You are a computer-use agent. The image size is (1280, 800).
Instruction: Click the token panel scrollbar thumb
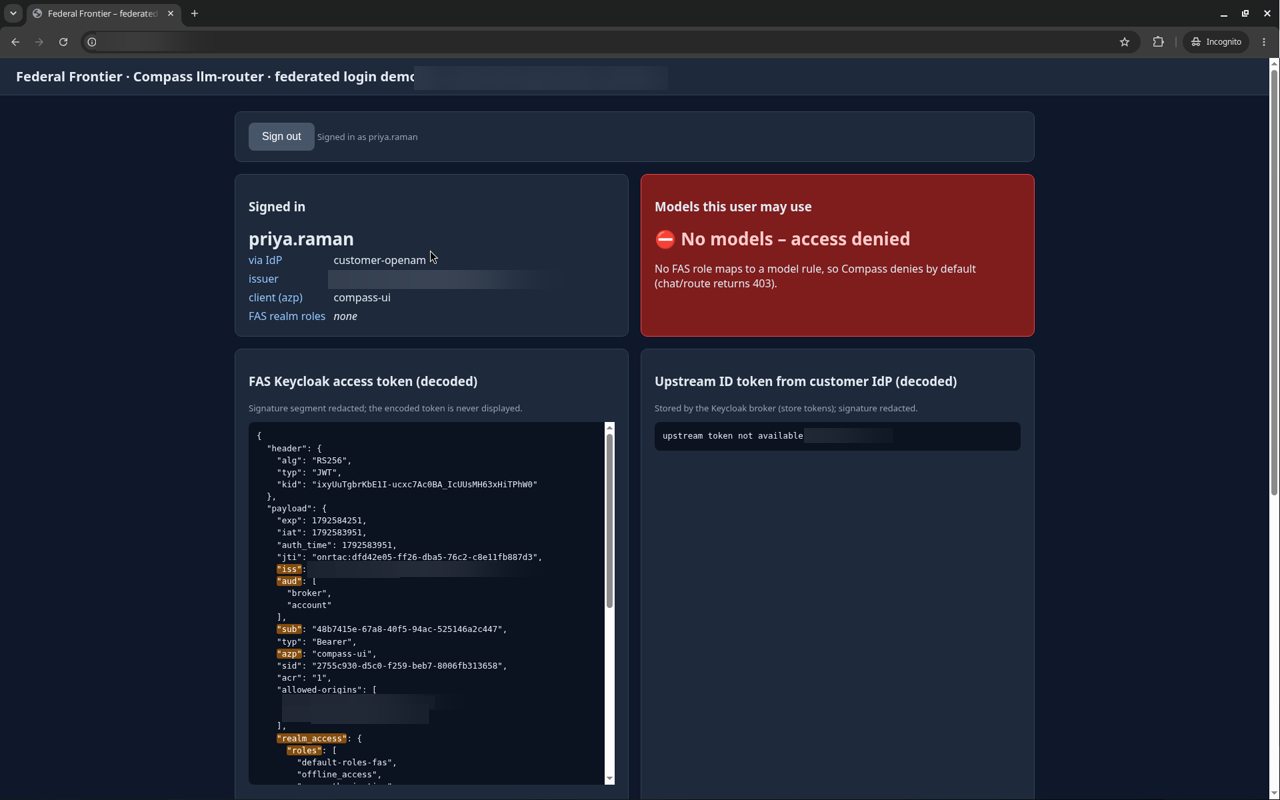[x=609, y=521]
